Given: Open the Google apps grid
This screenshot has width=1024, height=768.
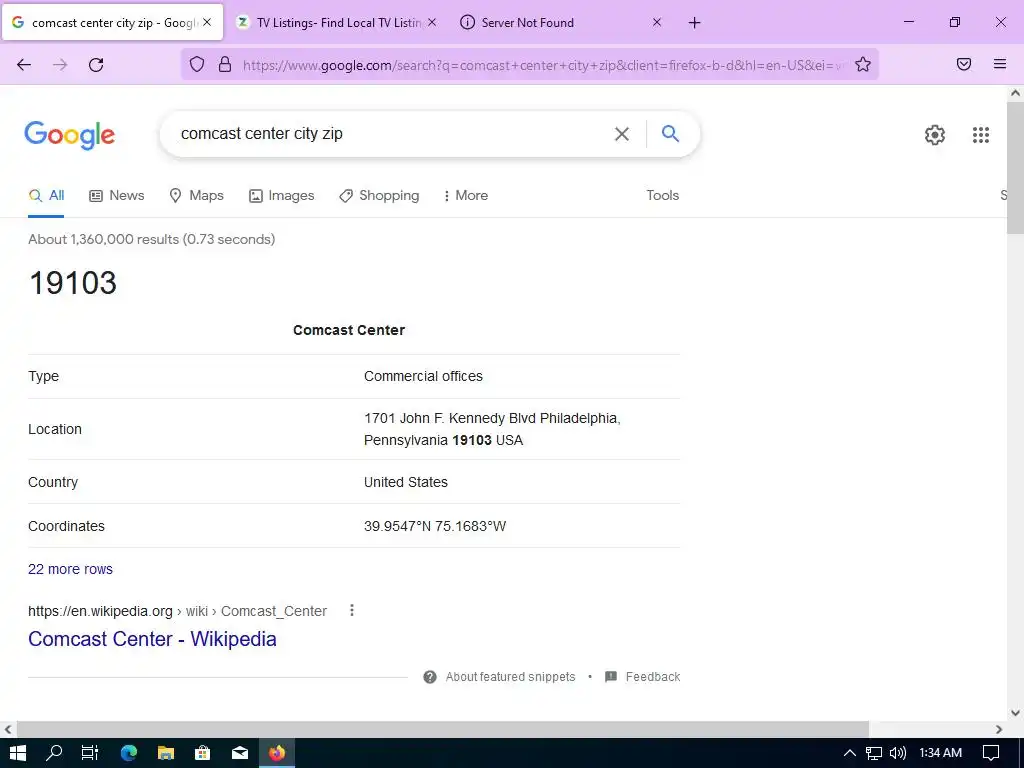Looking at the screenshot, I should 980,135.
